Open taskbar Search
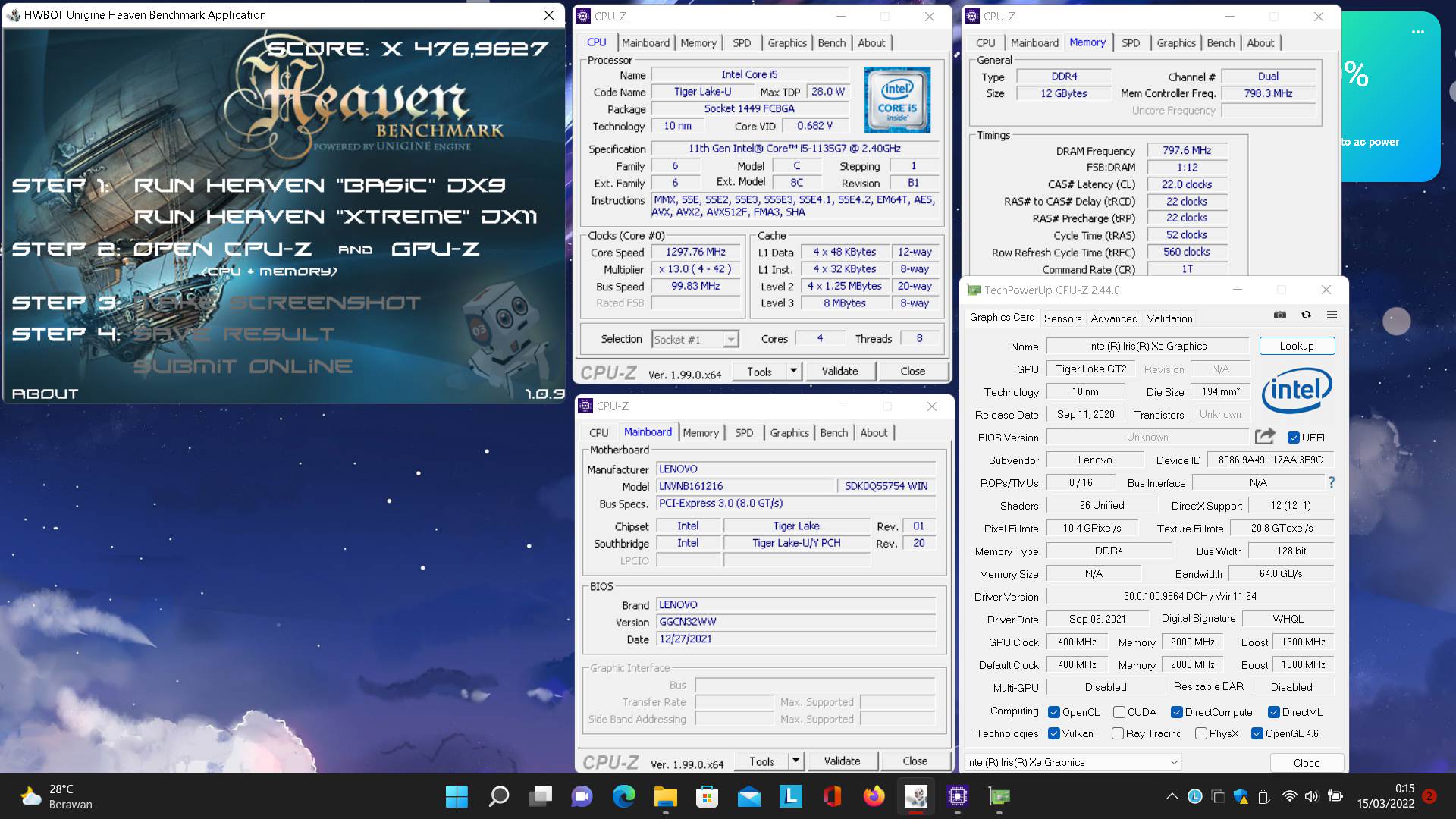The width and height of the screenshot is (1456, 819). (498, 796)
